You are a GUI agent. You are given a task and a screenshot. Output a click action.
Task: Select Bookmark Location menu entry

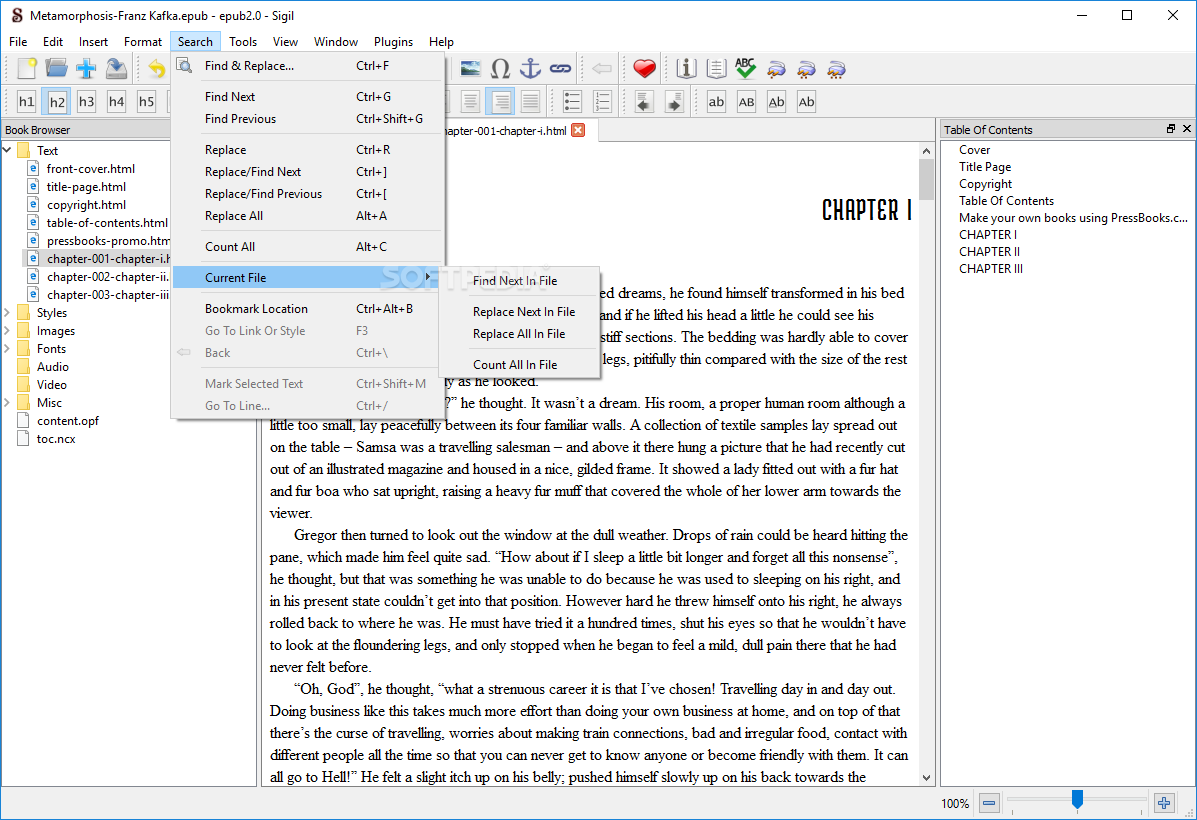308,308
